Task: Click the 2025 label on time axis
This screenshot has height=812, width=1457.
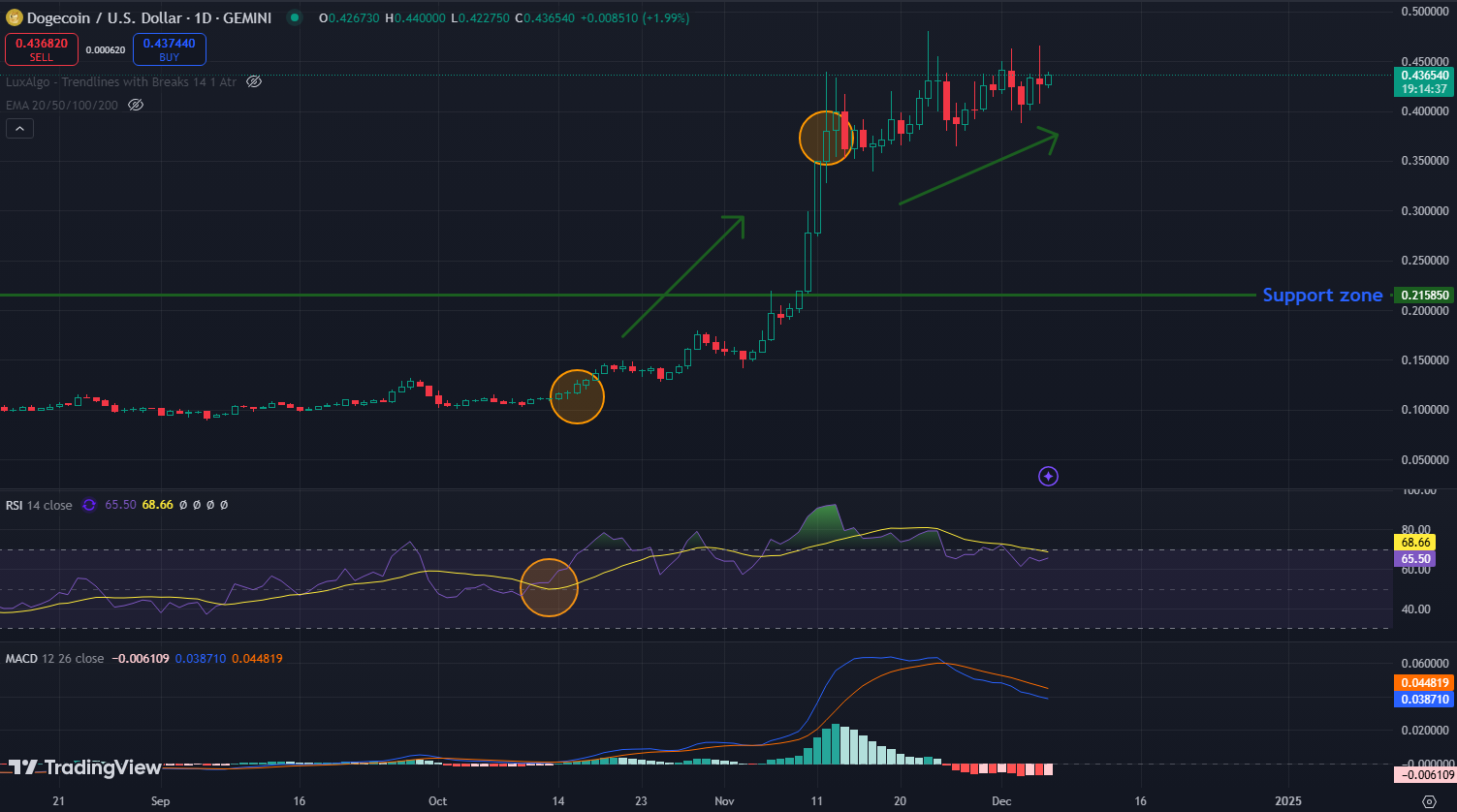Action: coord(1289,801)
